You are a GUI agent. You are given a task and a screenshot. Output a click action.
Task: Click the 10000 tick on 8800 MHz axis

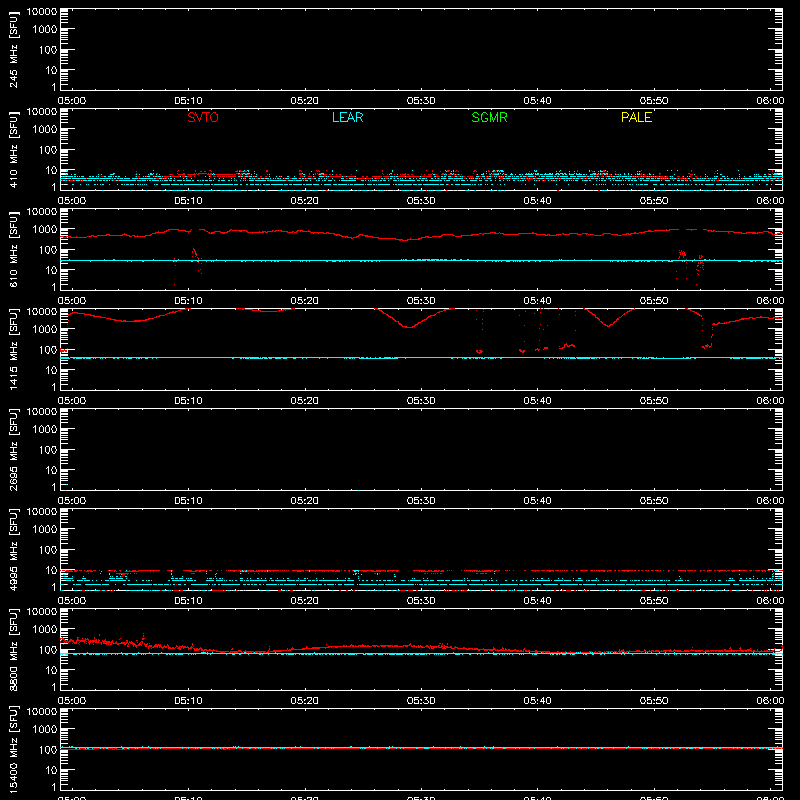click(x=42, y=612)
